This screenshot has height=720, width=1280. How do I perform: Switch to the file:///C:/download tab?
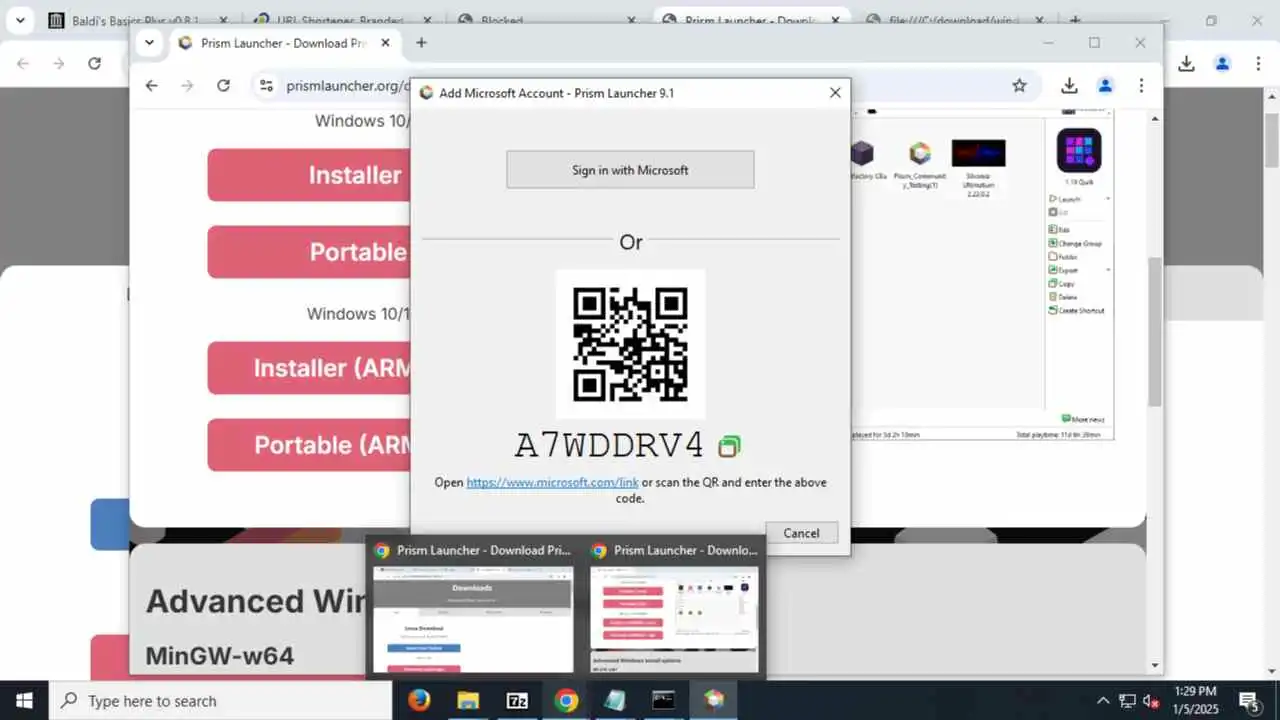(955, 20)
